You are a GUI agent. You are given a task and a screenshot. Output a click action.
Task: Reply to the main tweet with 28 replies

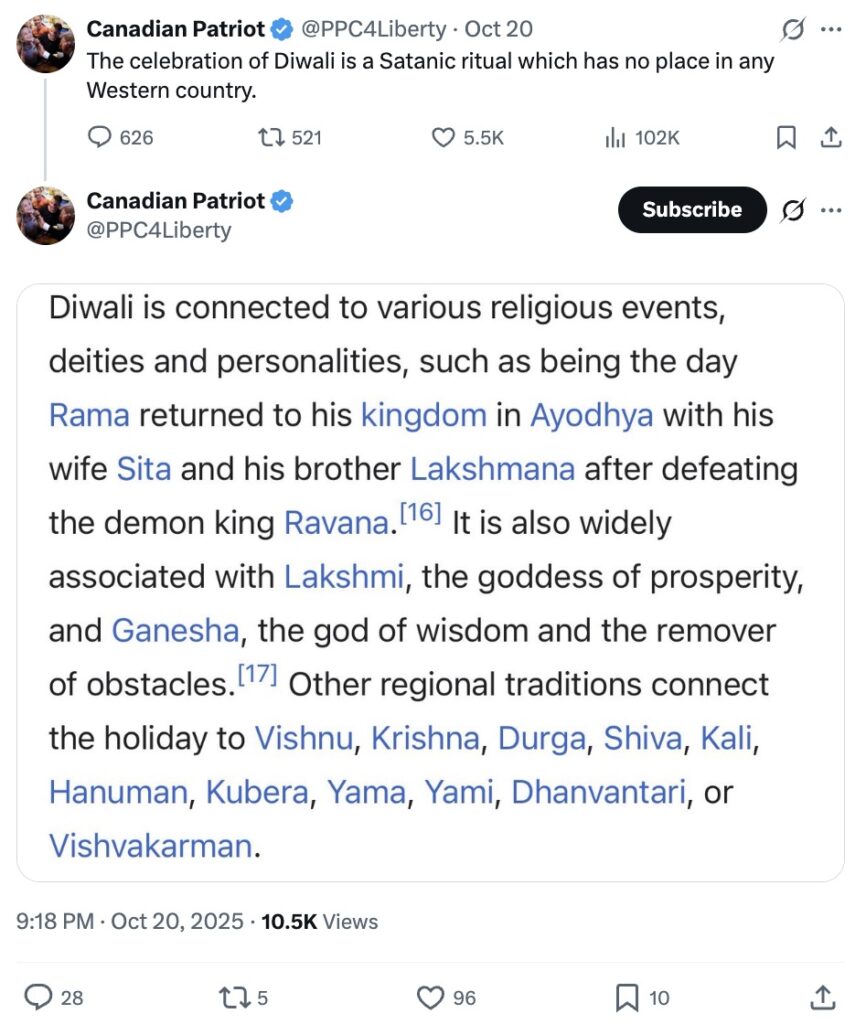[x=38, y=997]
